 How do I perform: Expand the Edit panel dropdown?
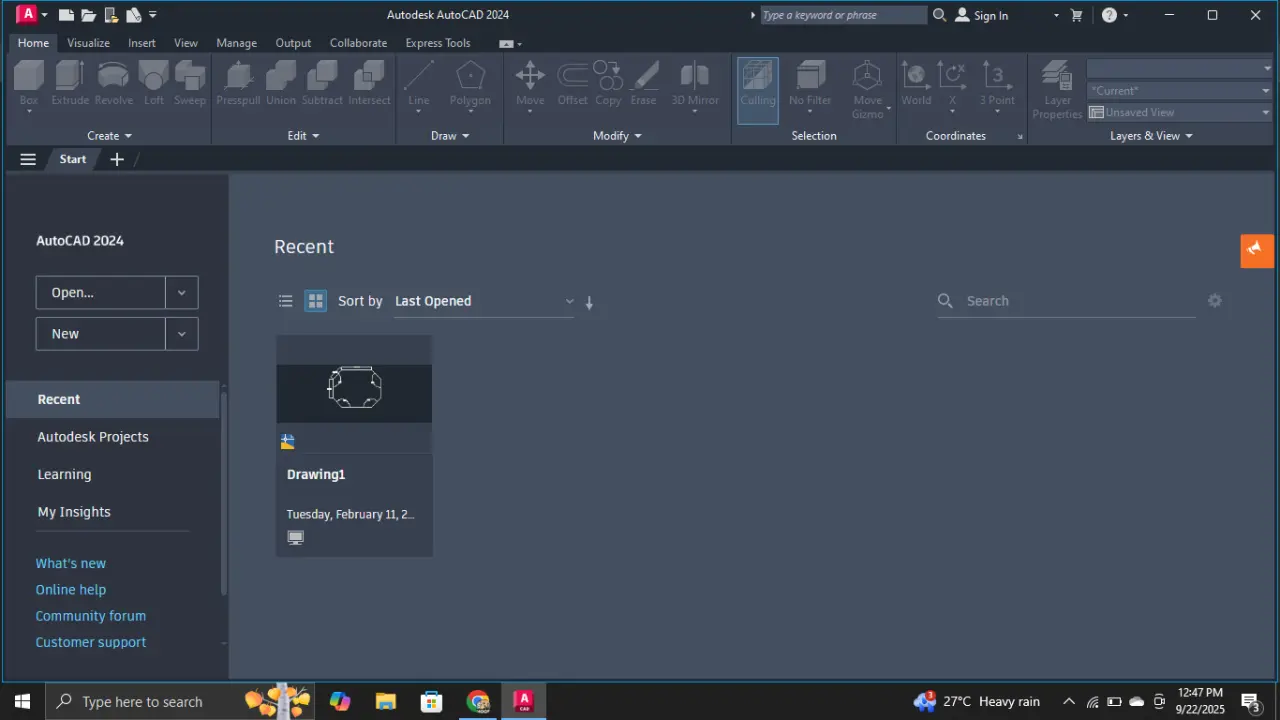point(303,136)
